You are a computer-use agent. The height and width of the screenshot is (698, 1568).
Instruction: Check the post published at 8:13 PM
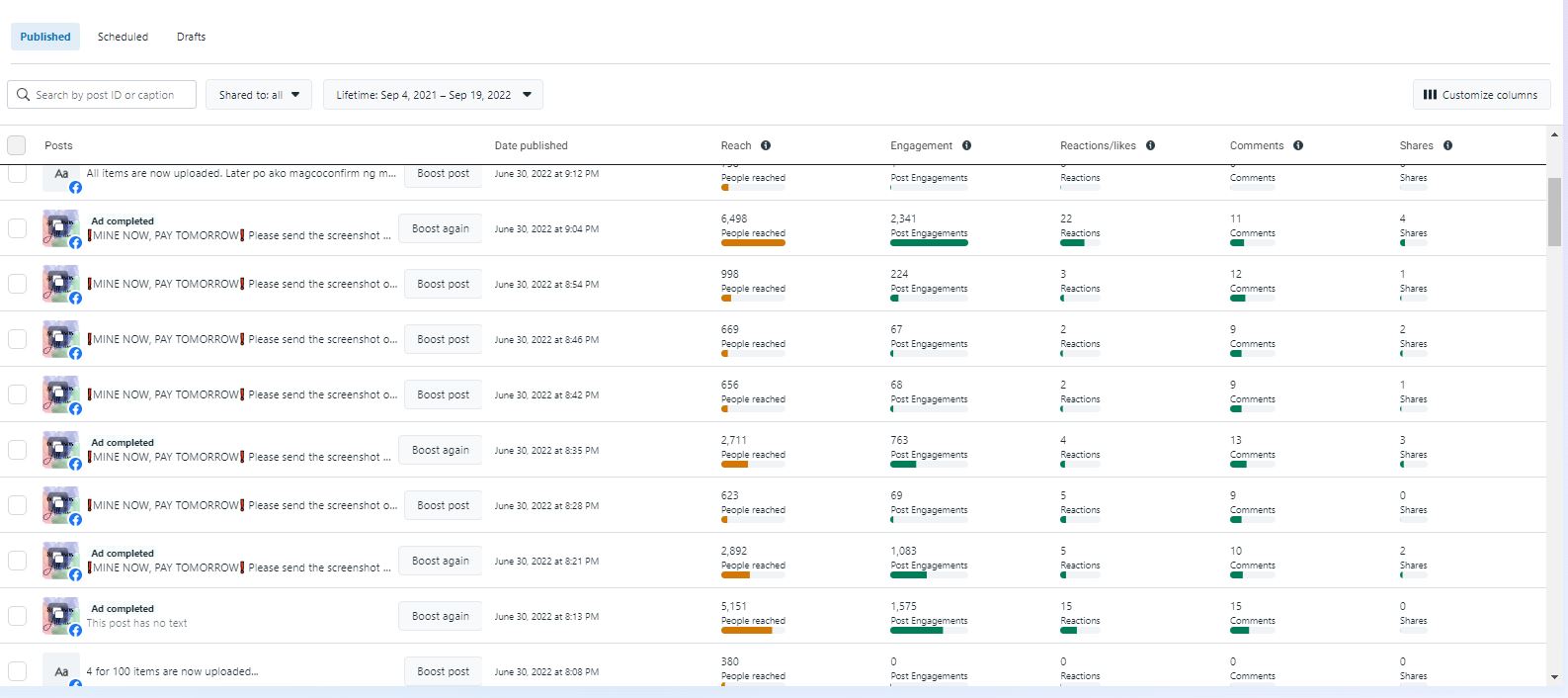click(x=17, y=616)
